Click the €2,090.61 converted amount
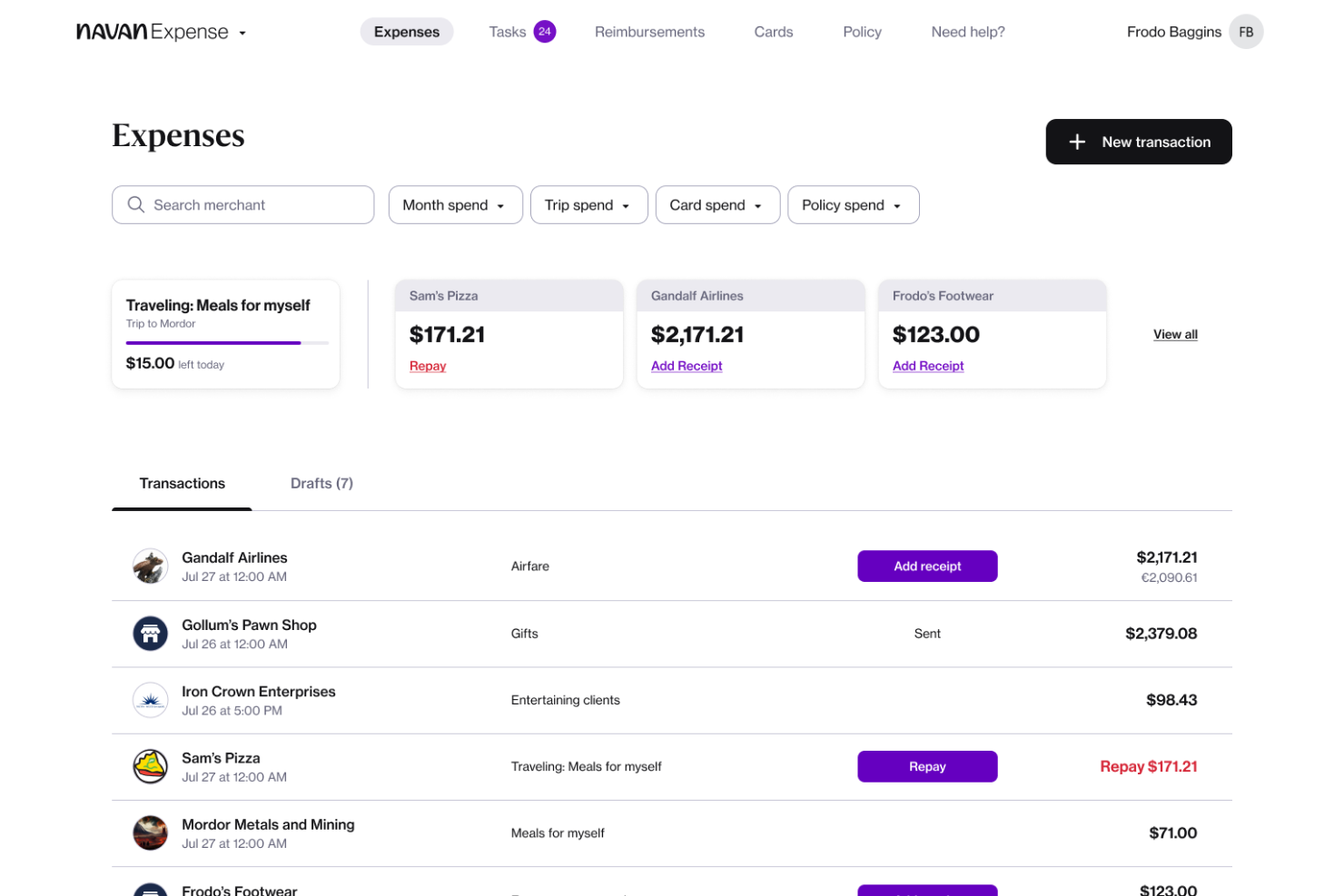The image size is (1344, 896). 1169,577
